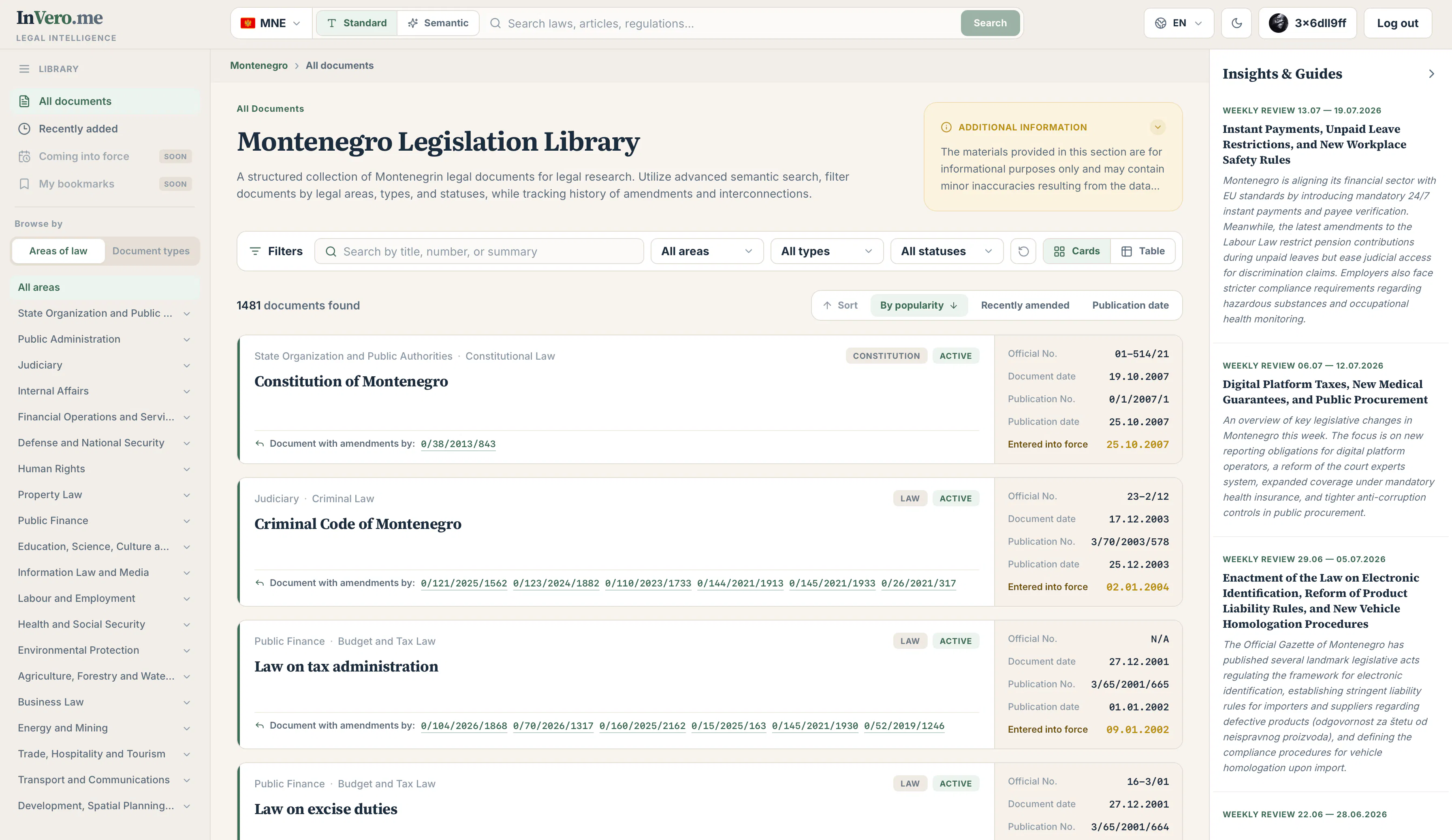Screen dimensions: 1452x840
Task: Expand the Public Finance area
Action: pyautogui.click(x=187, y=521)
